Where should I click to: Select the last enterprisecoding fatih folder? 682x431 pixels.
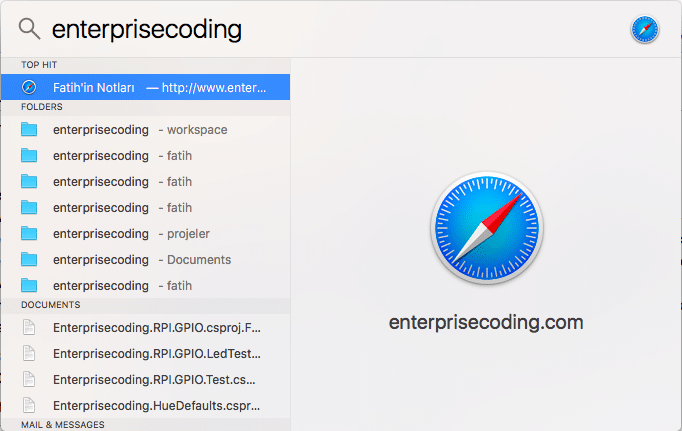146,286
